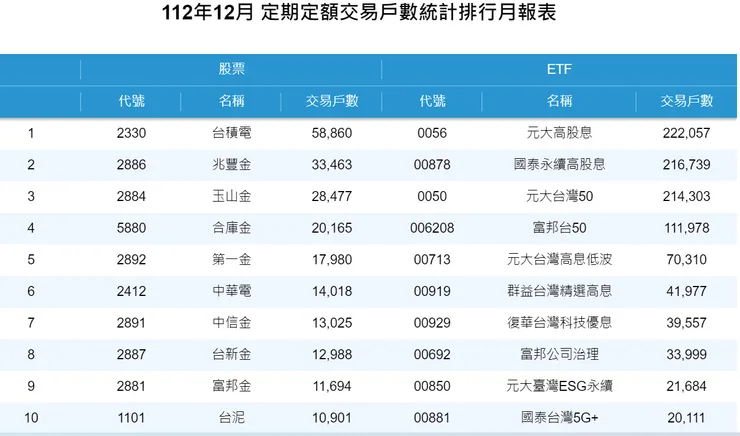740x436 pixels.
Task: Select ETF name 國泰台灣5G+
Action: click(559, 418)
